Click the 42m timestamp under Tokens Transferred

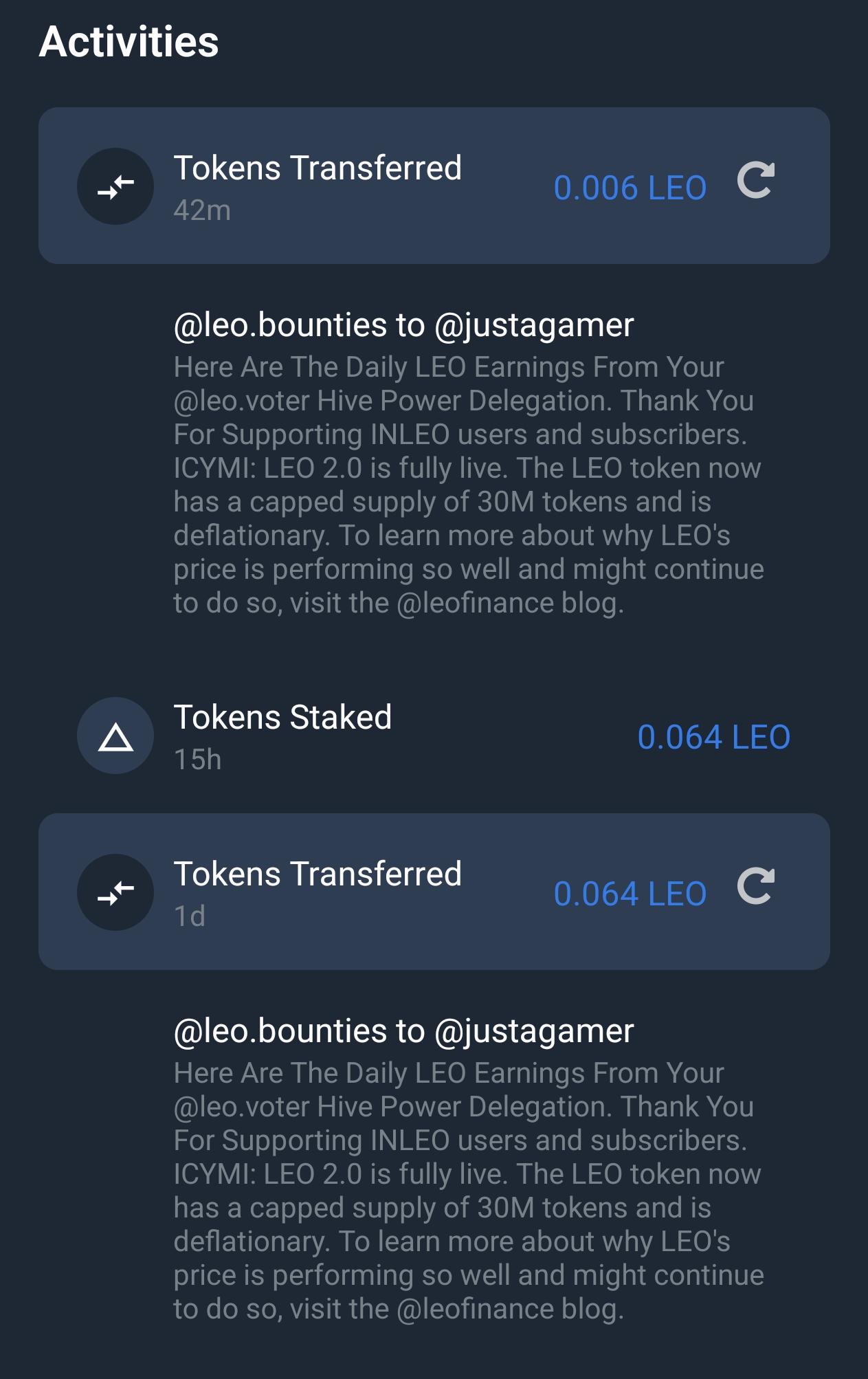202,210
